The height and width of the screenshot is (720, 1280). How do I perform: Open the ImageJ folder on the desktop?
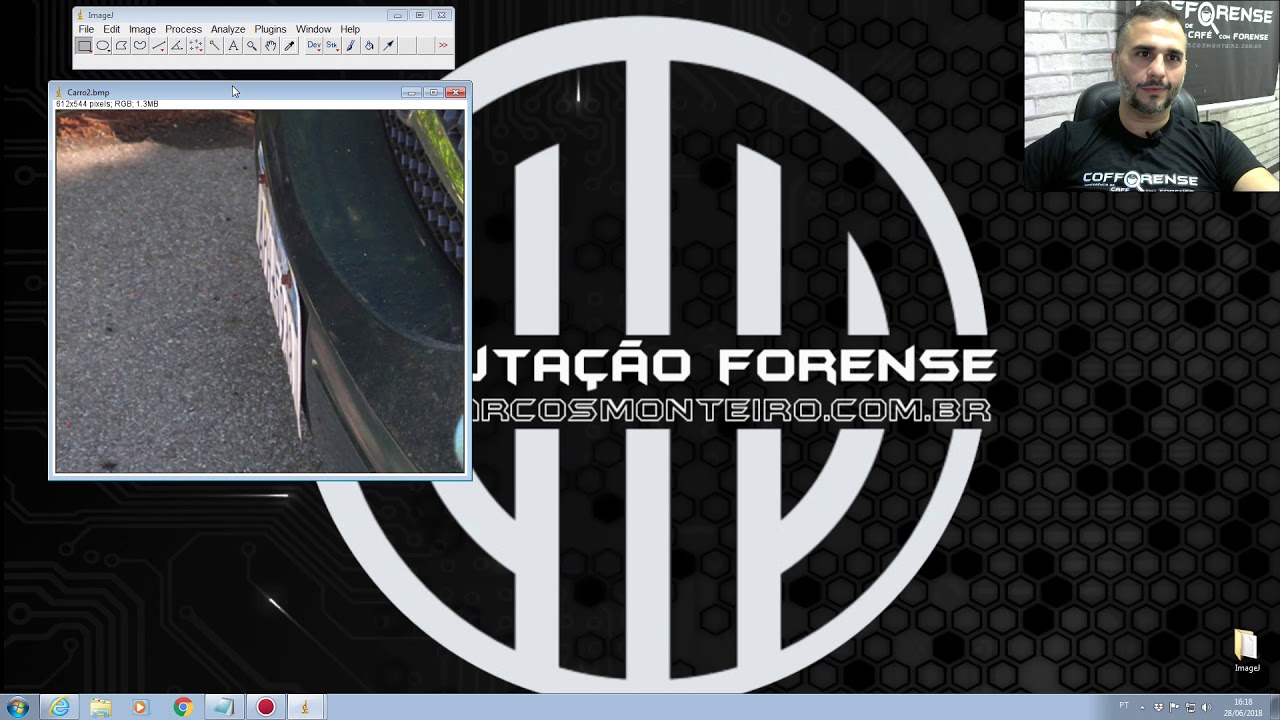(x=1246, y=652)
